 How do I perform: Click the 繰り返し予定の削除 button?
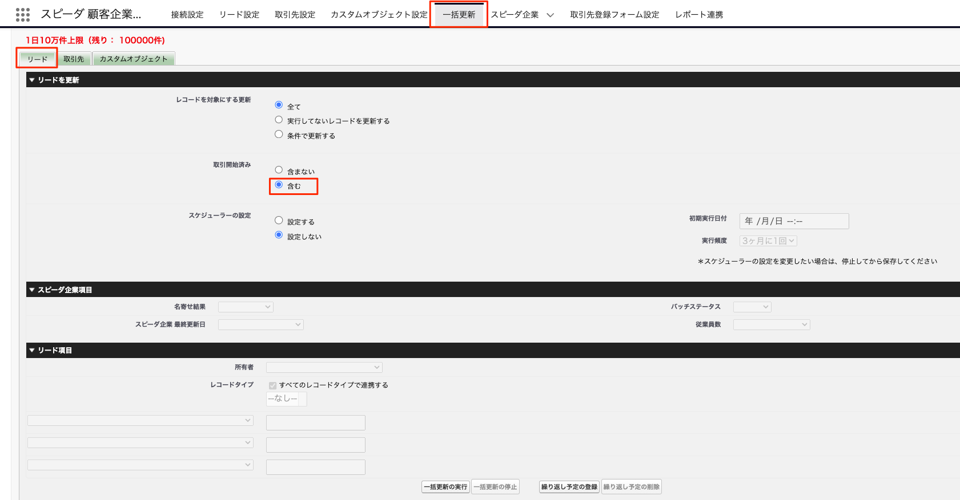click(631, 487)
